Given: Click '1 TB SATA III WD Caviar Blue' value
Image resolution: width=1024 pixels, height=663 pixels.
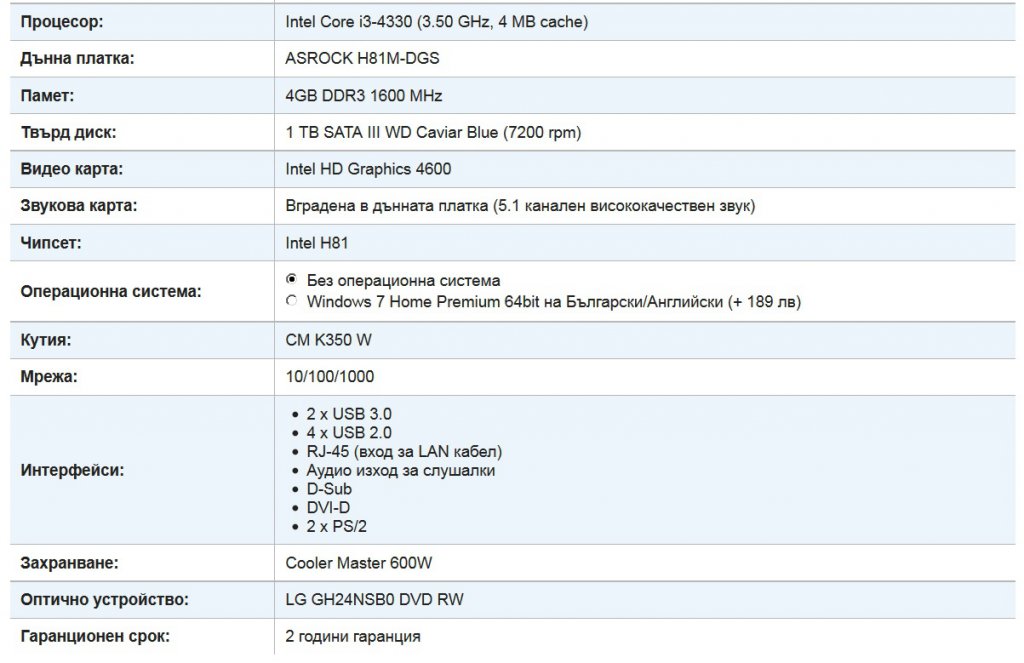Looking at the screenshot, I should click(x=392, y=132).
